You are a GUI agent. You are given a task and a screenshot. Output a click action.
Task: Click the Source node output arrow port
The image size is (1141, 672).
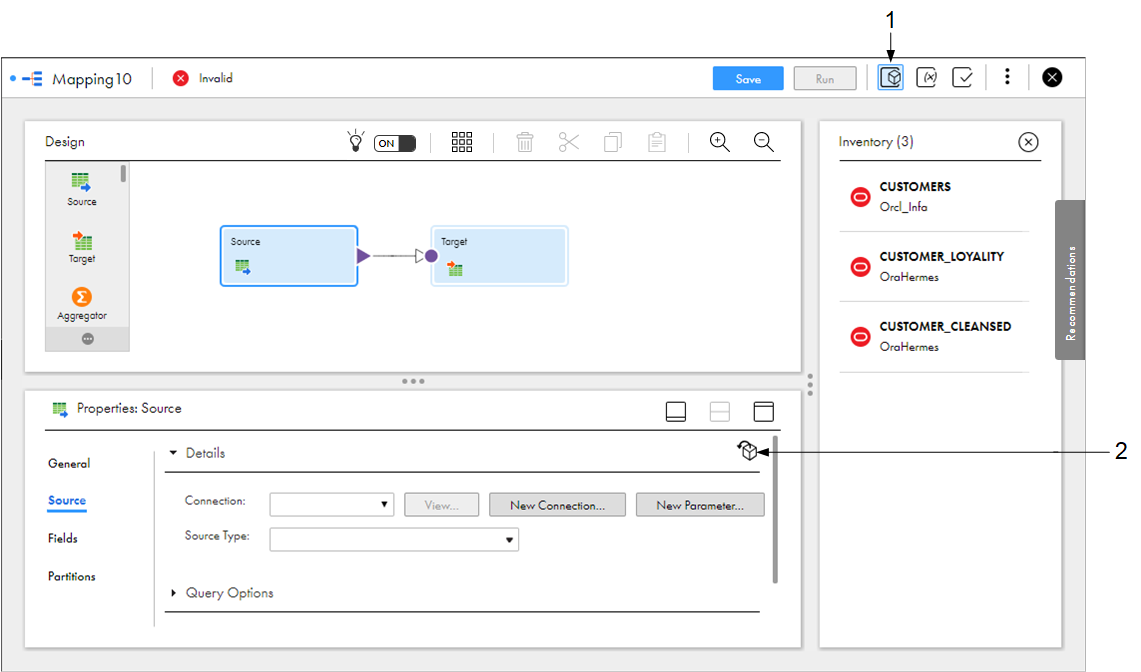[363, 256]
